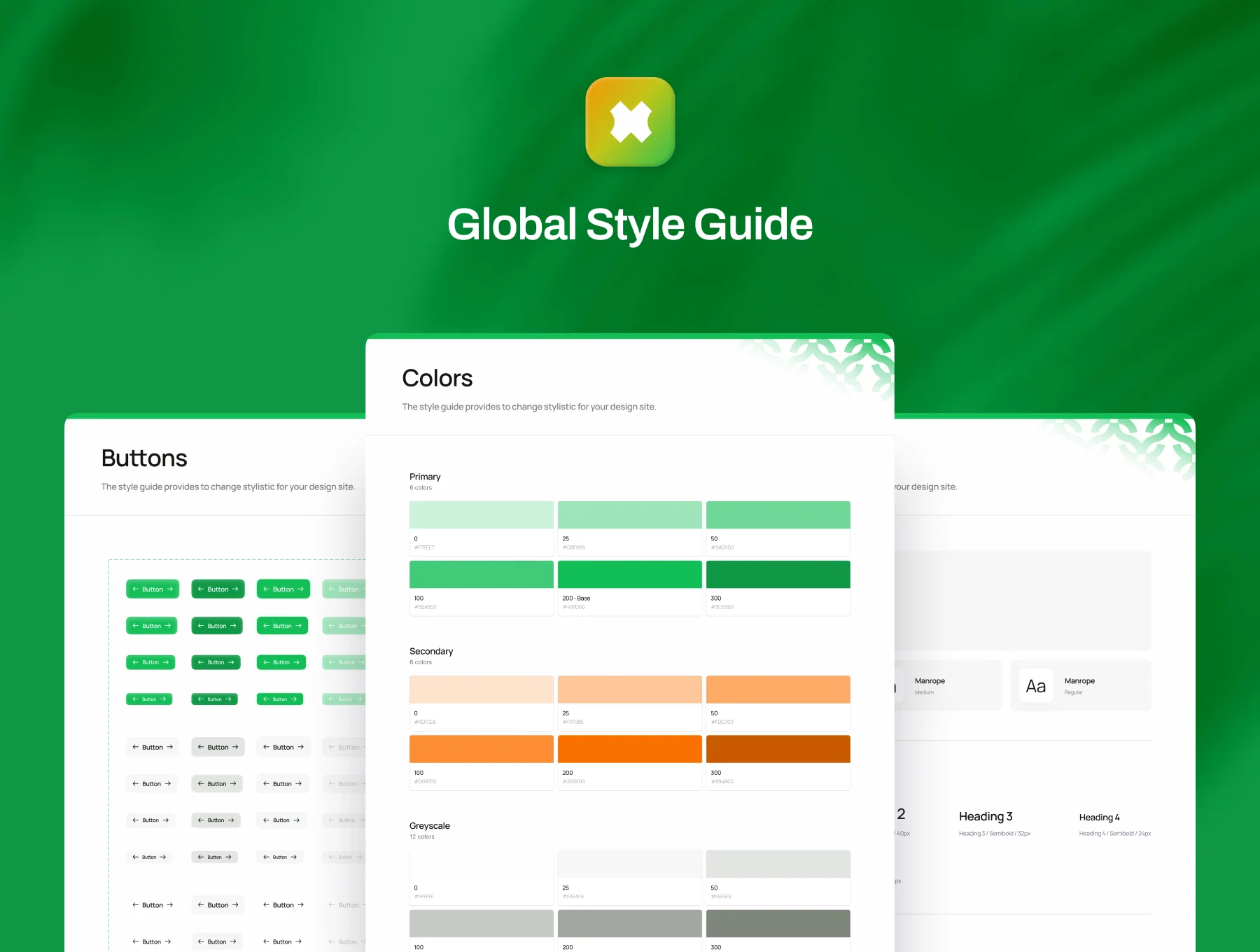Click the hex code #FFF085
Image resolution: width=1260 pixels, height=952 pixels.
[x=573, y=722]
